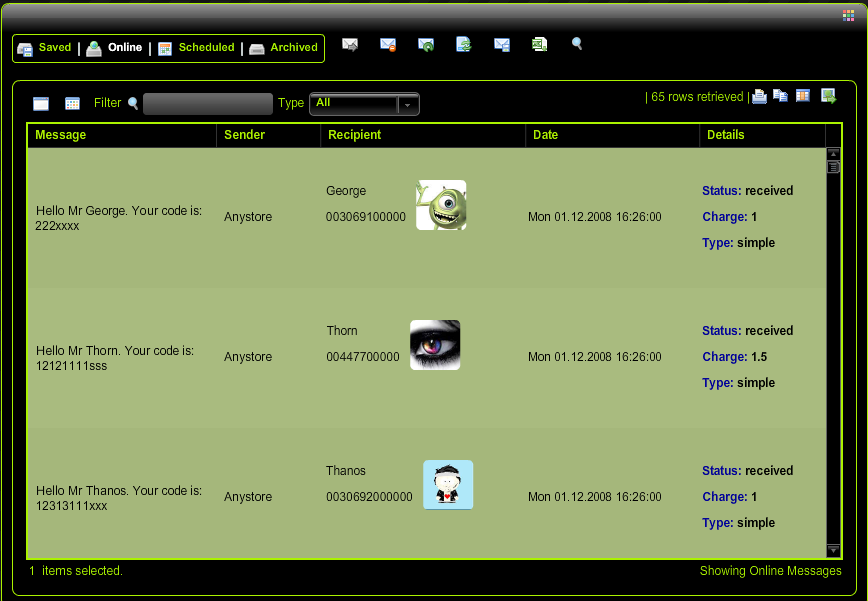This screenshot has height=601, width=868.
Task: Click the export image icon with green arrow
Action: (x=828, y=96)
